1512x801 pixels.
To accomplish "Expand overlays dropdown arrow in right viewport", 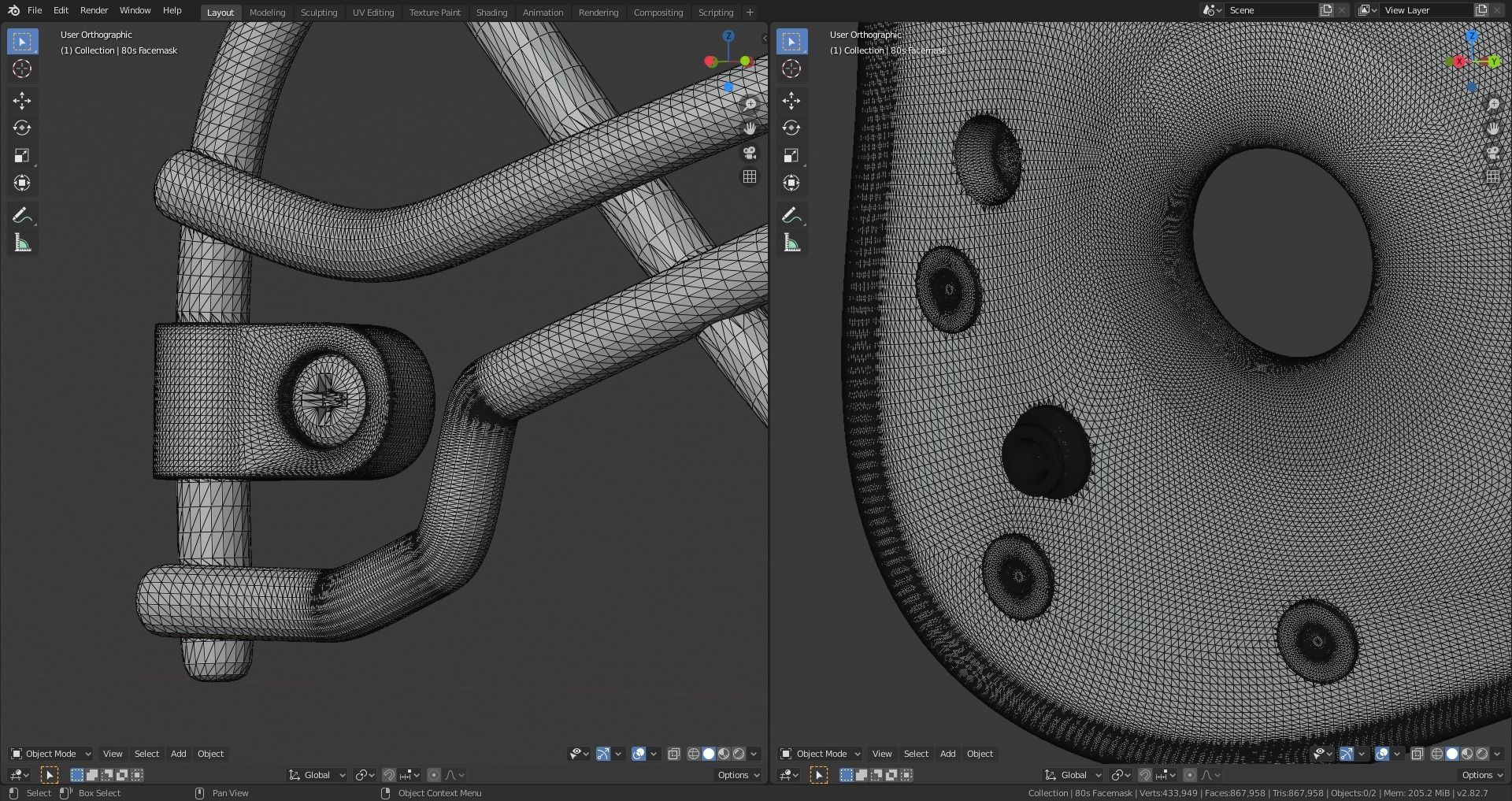I will tap(1398, 754).
